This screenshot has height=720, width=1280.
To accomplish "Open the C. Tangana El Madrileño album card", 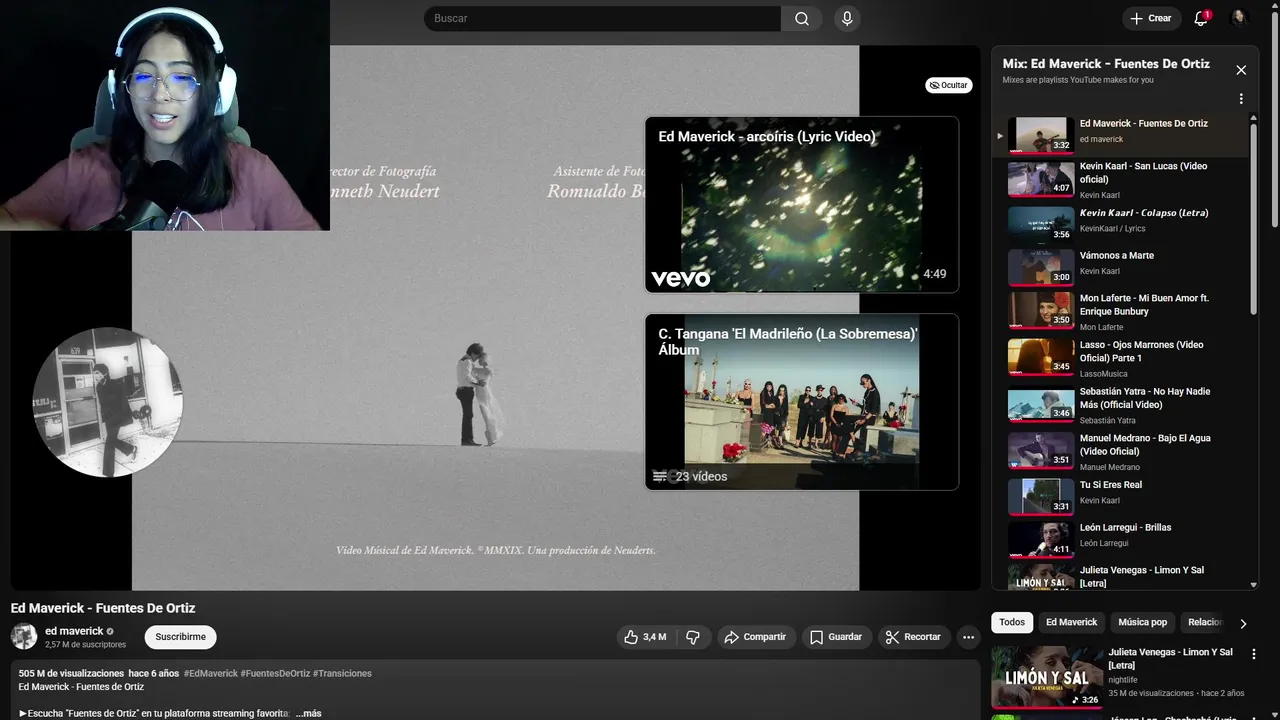I will (802, 402).
